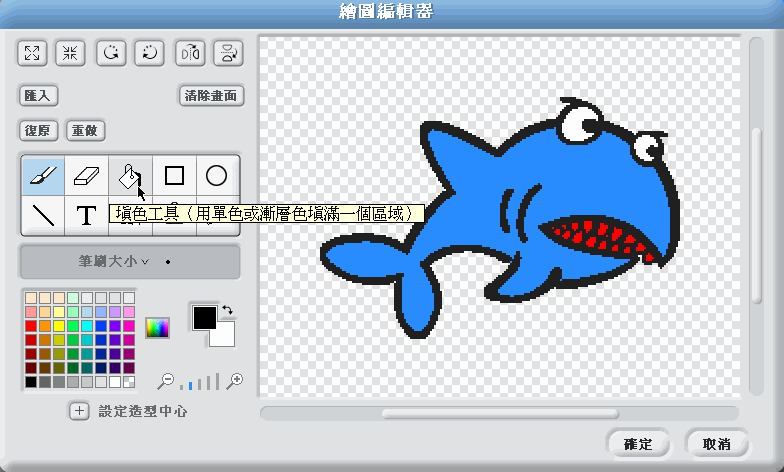Viewport: 784px width, 472px height.
Task: Select the paint bucket fill tool
Action: click(130, 176)
